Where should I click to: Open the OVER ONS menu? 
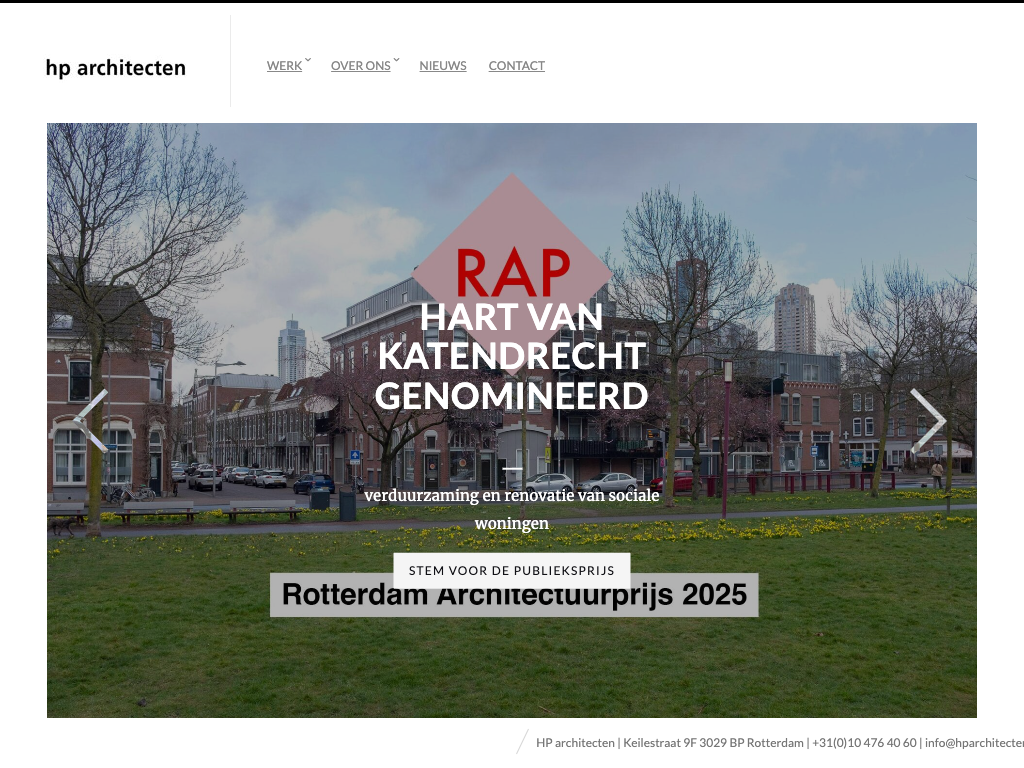[360, 66]
